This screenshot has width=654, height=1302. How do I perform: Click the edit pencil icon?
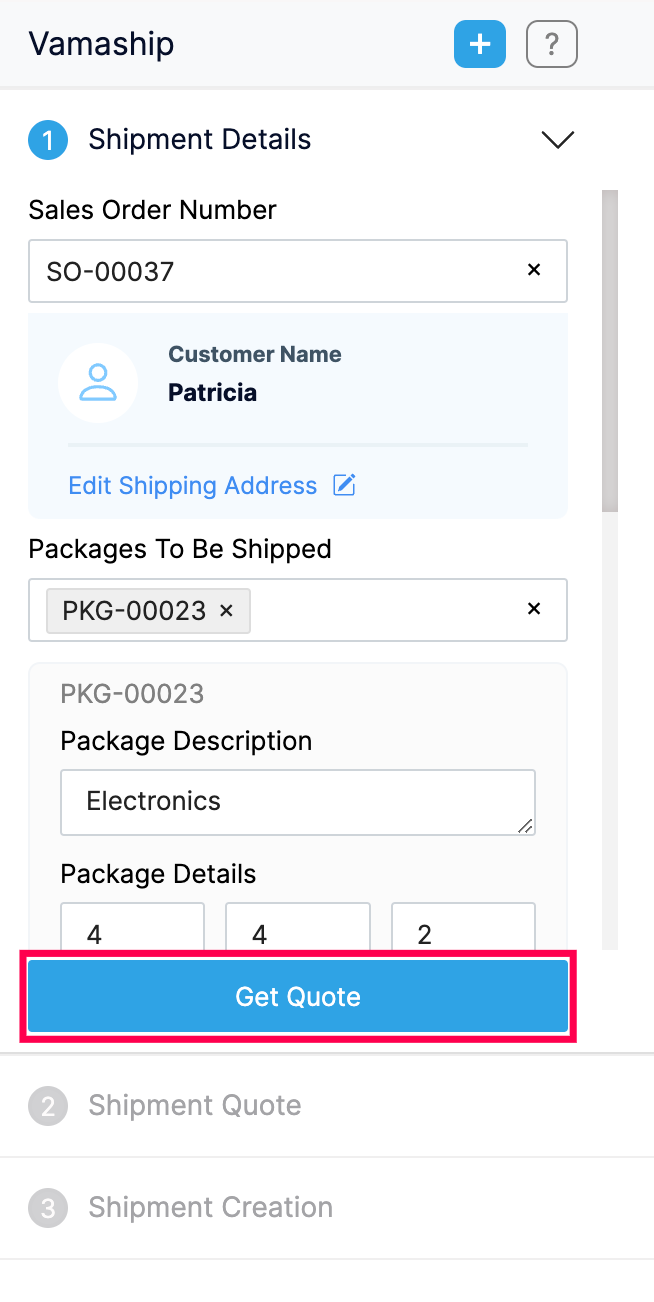point(344,486)
